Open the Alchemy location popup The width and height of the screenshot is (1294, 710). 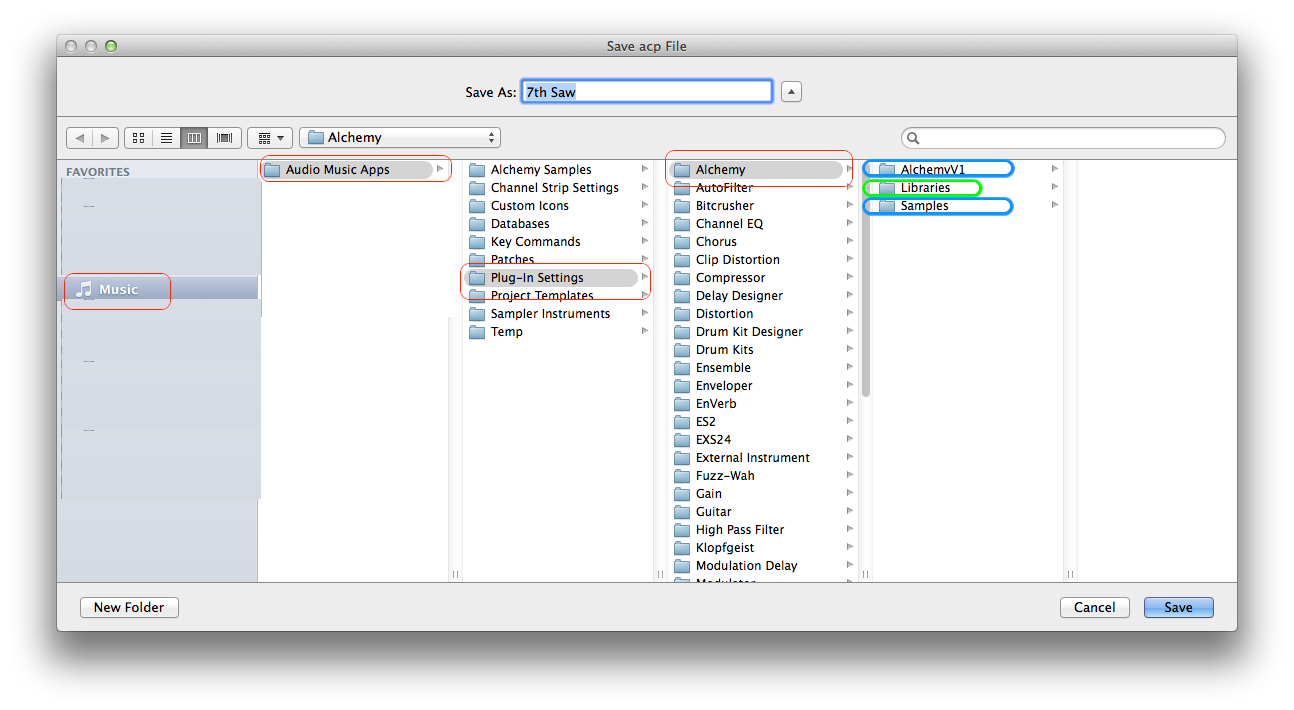[x=400, y=138]
